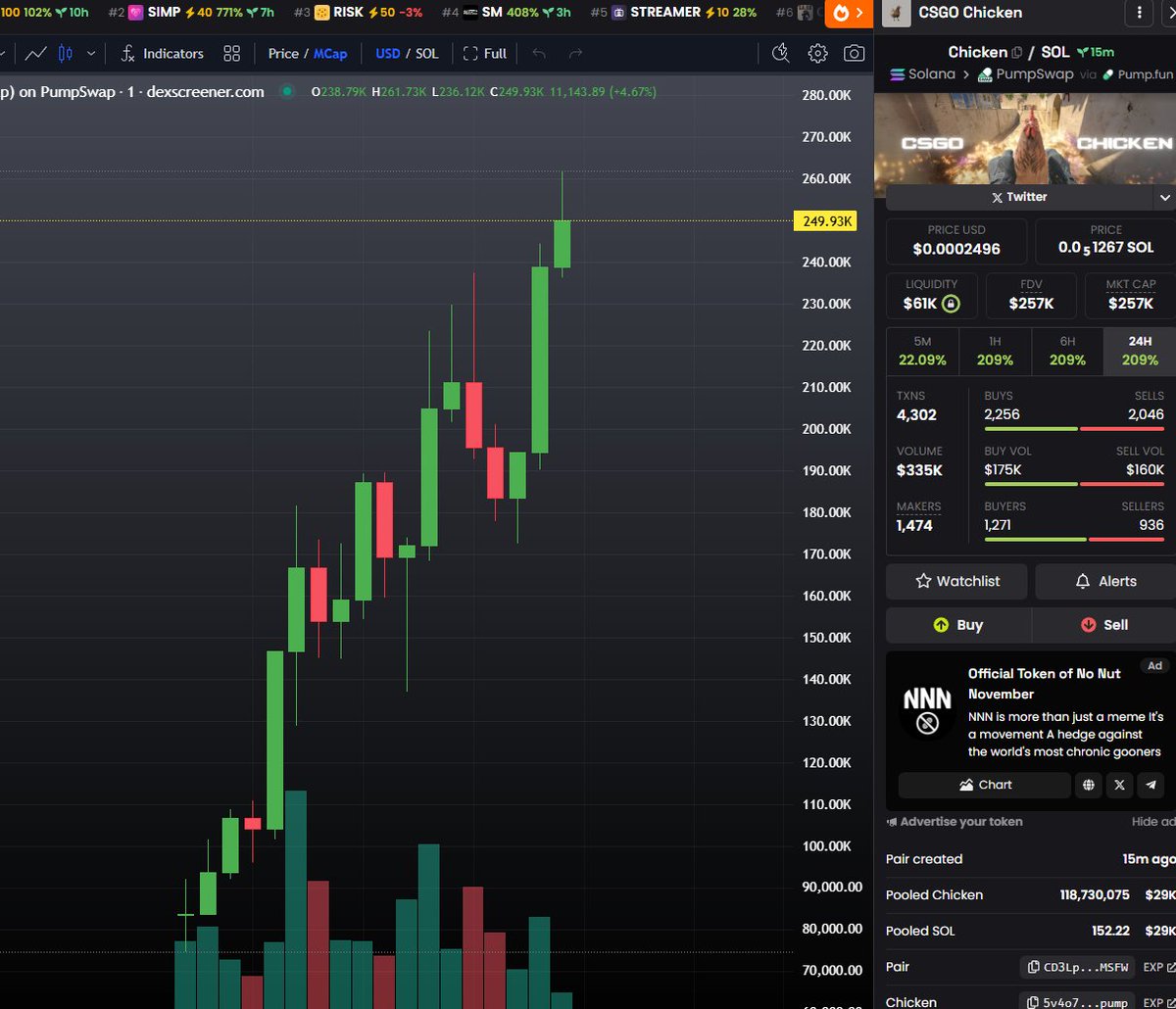Redo last chart action

click(x=575, y=53)
